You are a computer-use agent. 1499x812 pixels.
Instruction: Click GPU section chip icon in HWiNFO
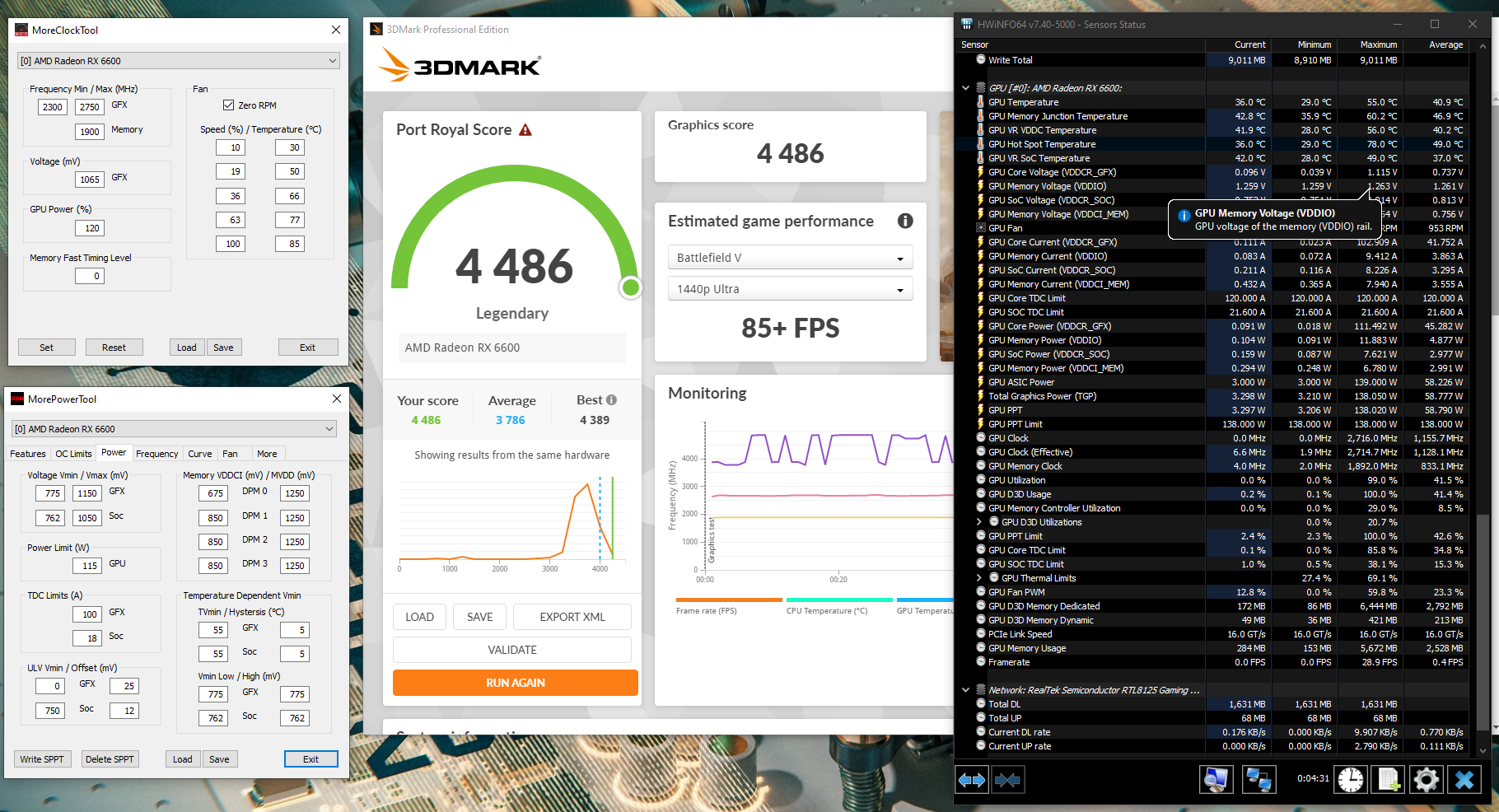tap(980, 88)
